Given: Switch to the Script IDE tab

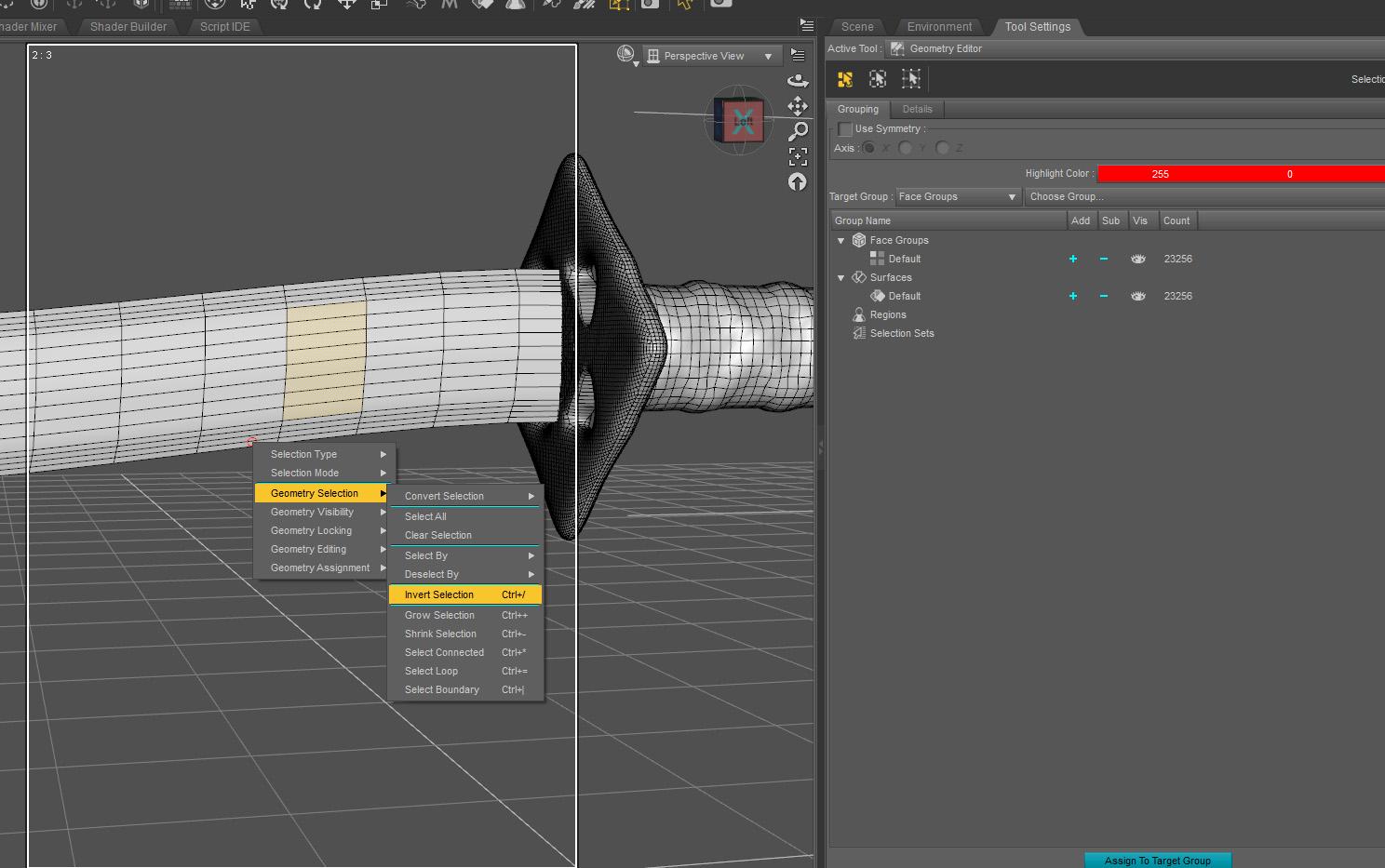Looking at the screenshot, I should coord(223,26).
